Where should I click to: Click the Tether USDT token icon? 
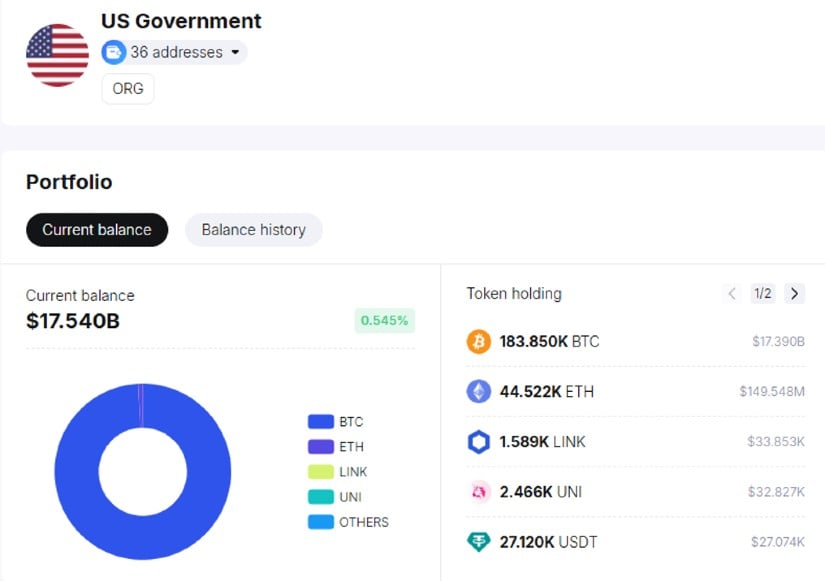(479, 542)
